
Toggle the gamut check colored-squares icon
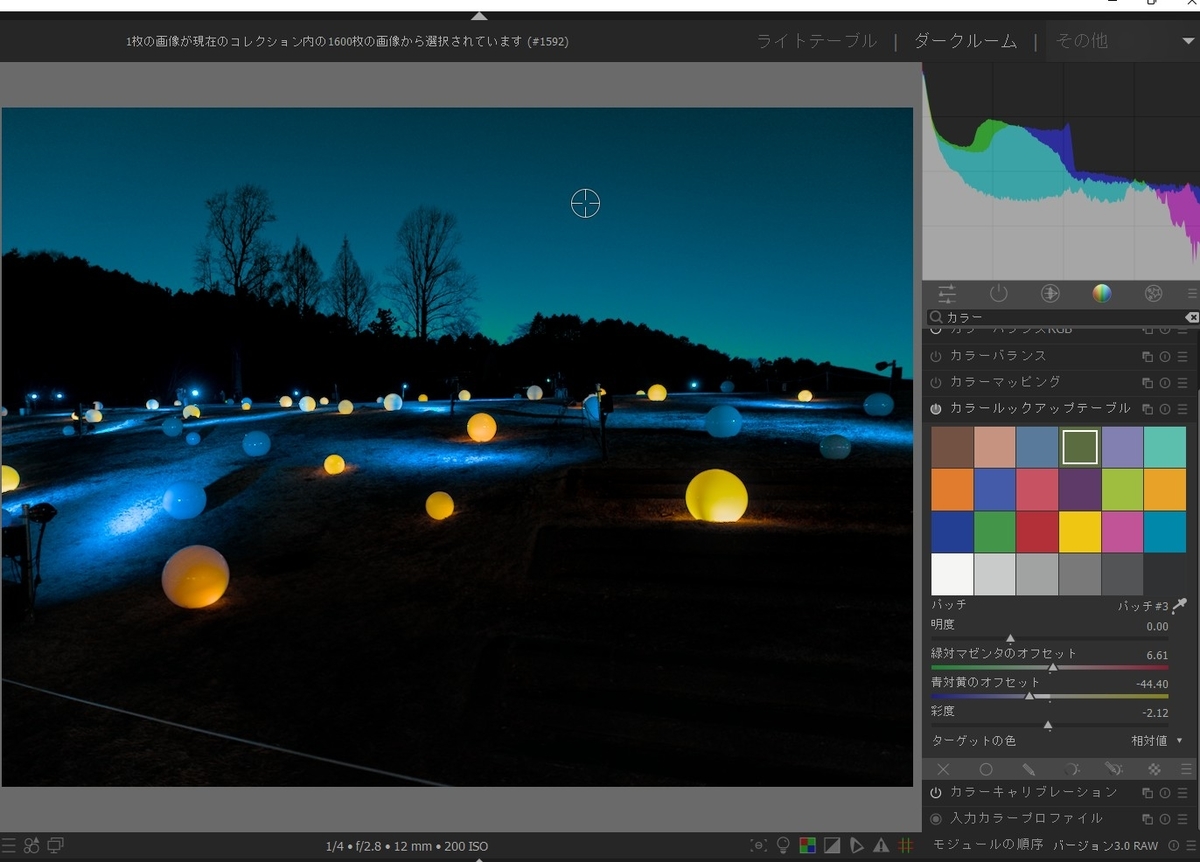pos(808,845)
